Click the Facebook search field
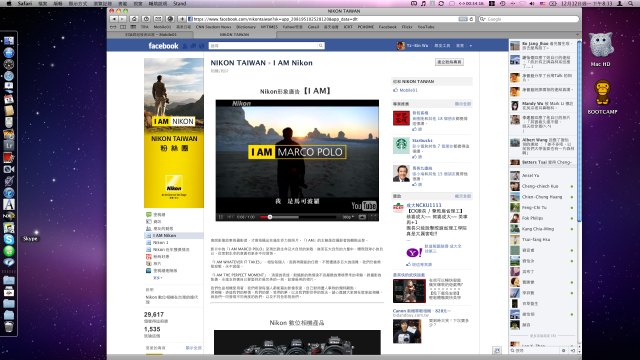The width and height of the screenshot is (640, 360). [x=264, y=46]
